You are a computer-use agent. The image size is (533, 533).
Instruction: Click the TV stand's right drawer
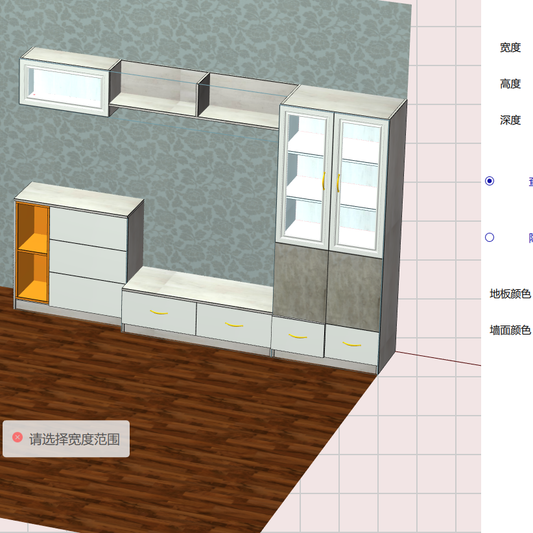[x=234, y=325]
